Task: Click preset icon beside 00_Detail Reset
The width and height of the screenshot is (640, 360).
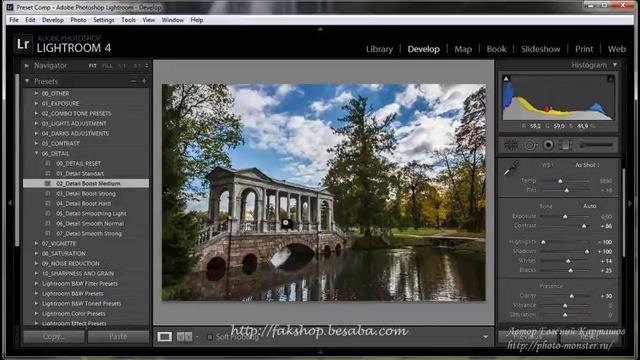Action: click(48, 163)
